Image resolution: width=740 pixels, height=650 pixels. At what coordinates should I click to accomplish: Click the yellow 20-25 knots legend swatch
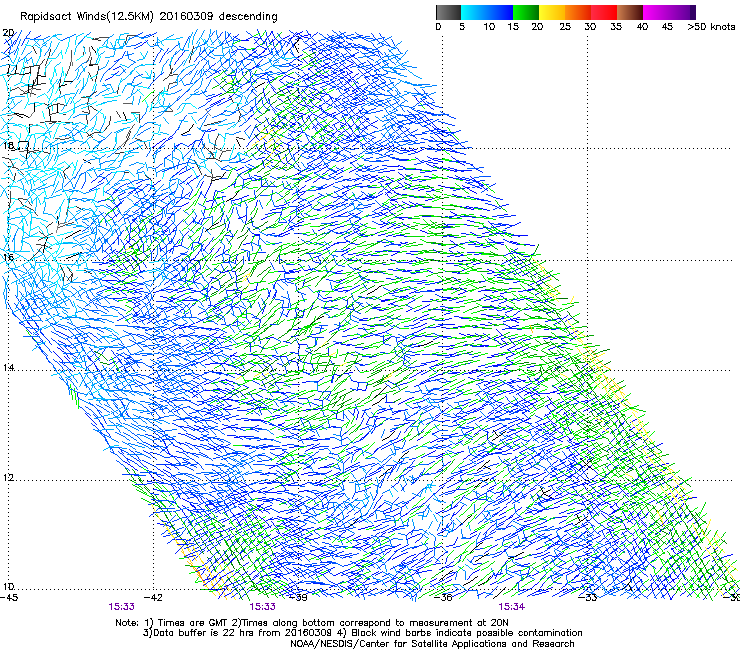(x=552, y=12)
